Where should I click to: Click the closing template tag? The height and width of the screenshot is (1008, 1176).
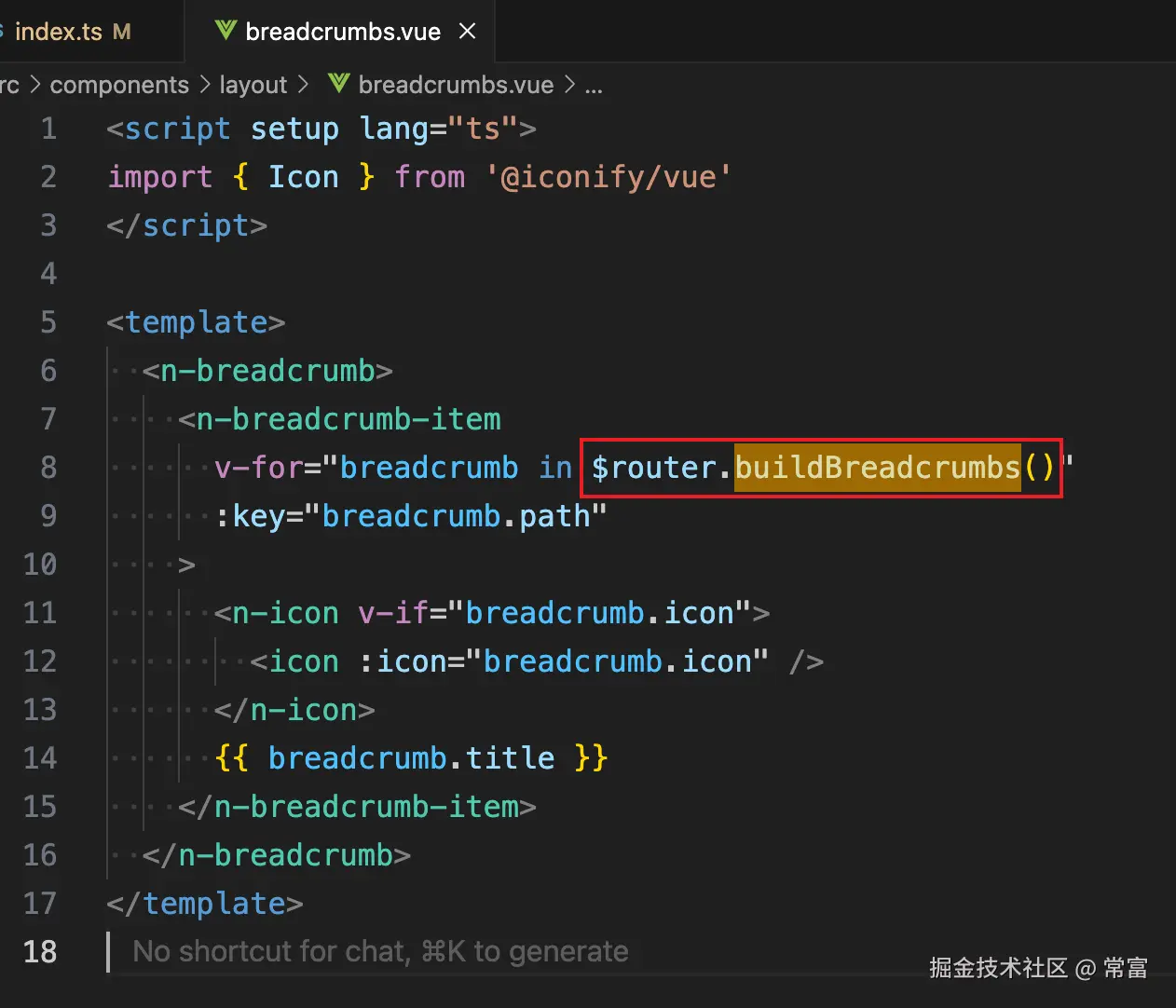pos(205,904)
